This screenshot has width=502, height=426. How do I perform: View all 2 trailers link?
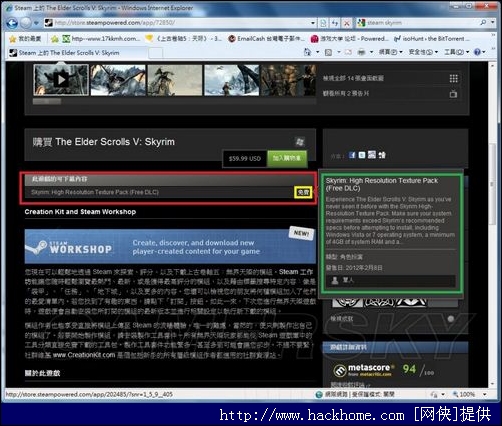pos(346,94)
